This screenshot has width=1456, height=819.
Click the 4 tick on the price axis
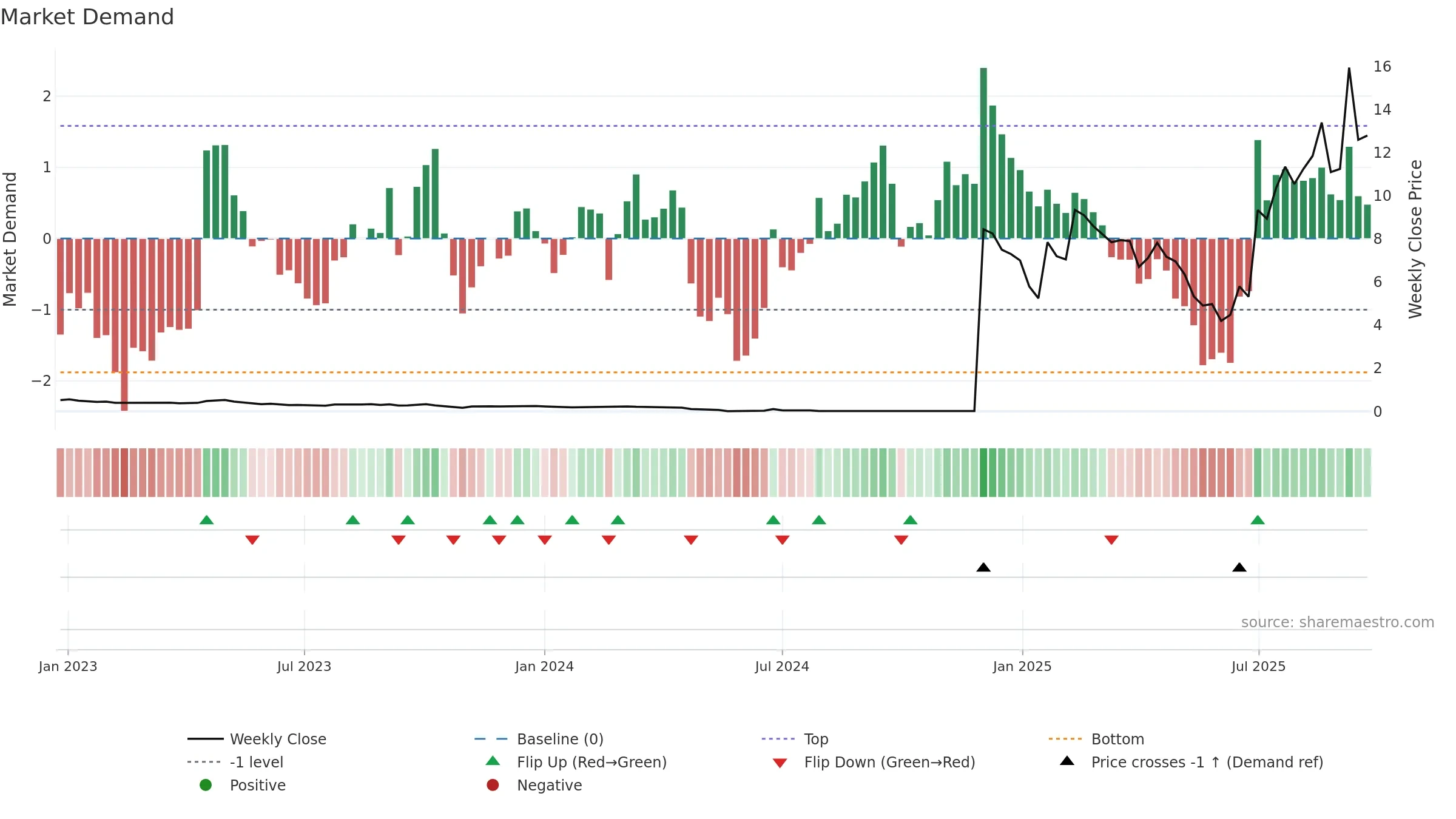[x=1378, y=325]
